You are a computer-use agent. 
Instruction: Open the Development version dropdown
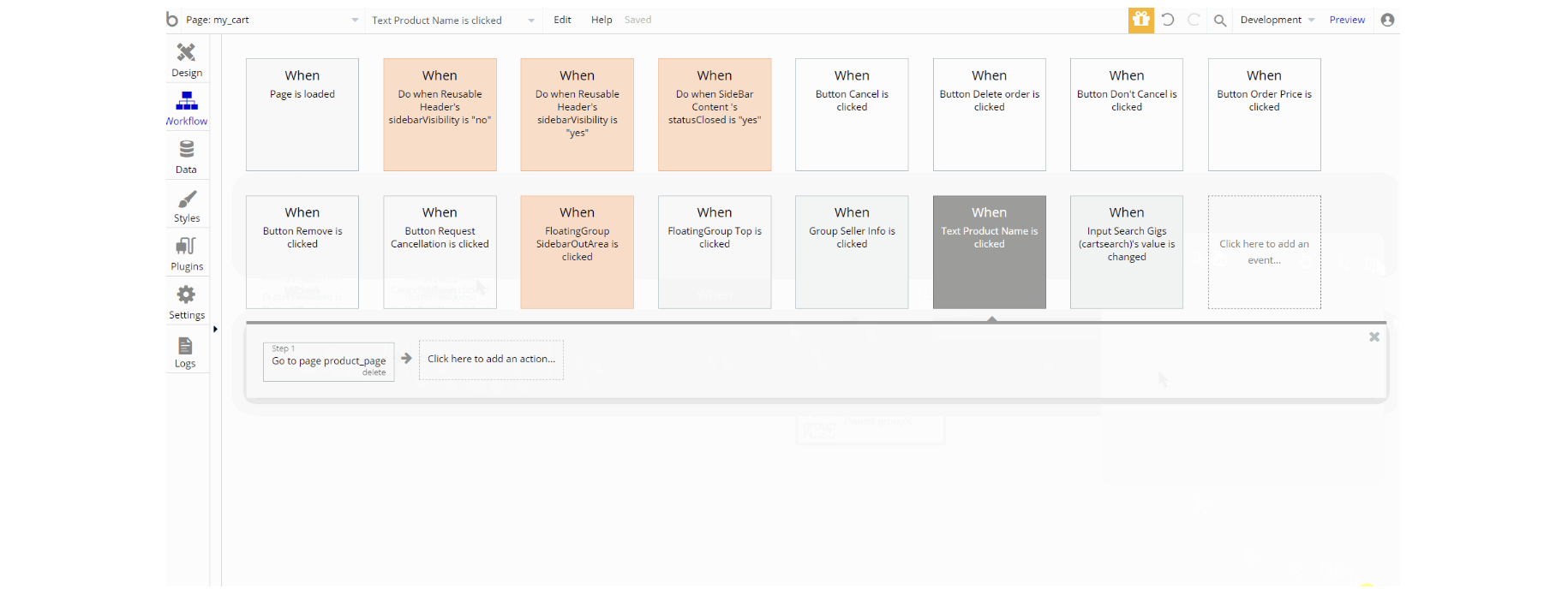point(1277,20)
